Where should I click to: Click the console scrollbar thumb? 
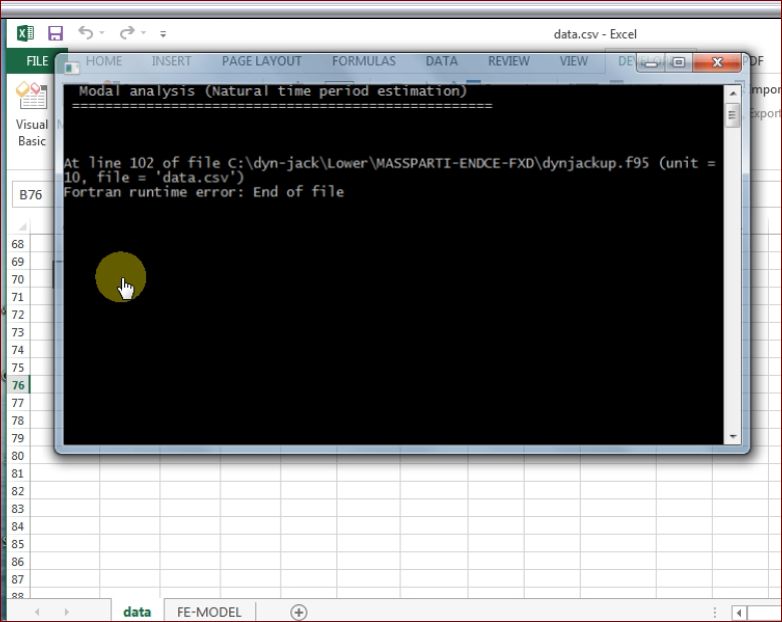click(x=732, y=116)
